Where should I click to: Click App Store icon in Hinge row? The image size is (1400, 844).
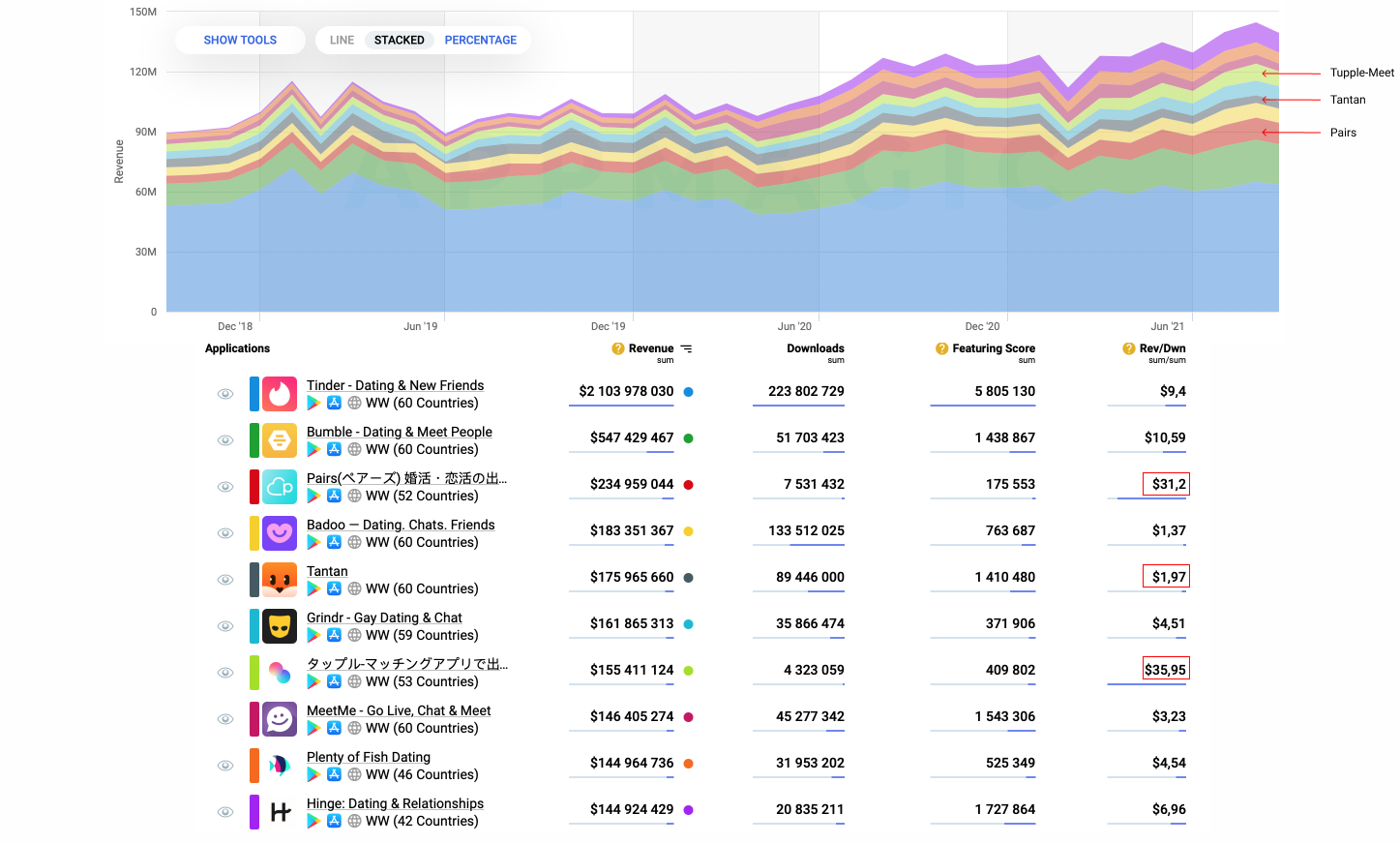click(x=334, y=821)
